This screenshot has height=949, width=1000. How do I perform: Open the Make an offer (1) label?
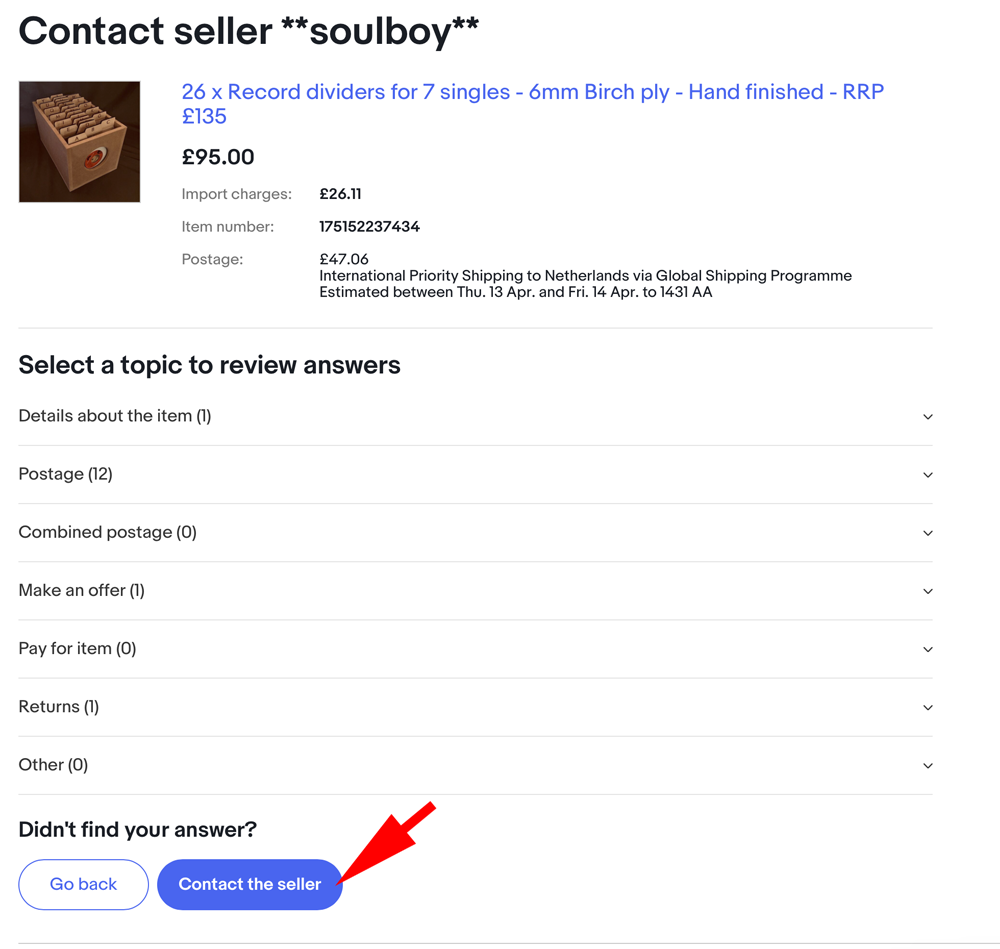click(x=82, y=590)
